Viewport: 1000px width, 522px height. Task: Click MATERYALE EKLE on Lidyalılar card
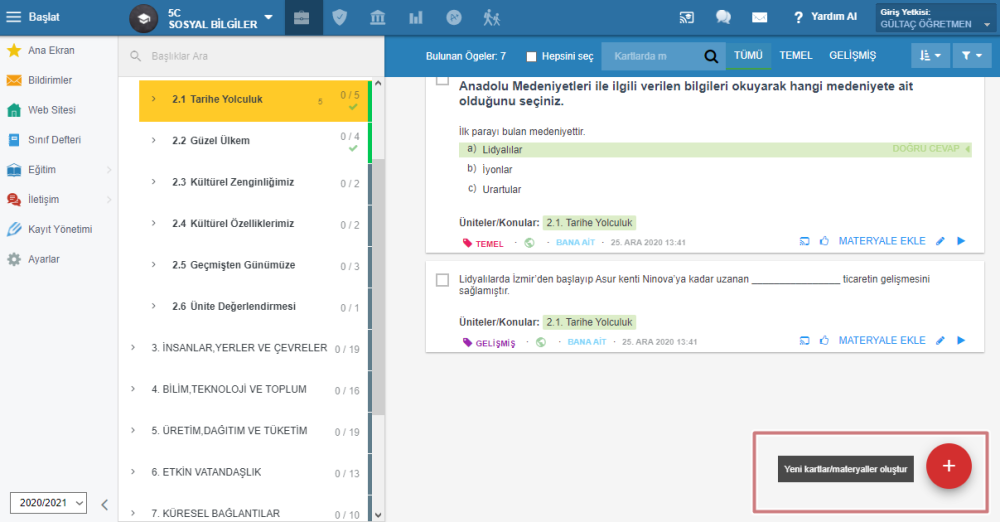pos(881,241)
